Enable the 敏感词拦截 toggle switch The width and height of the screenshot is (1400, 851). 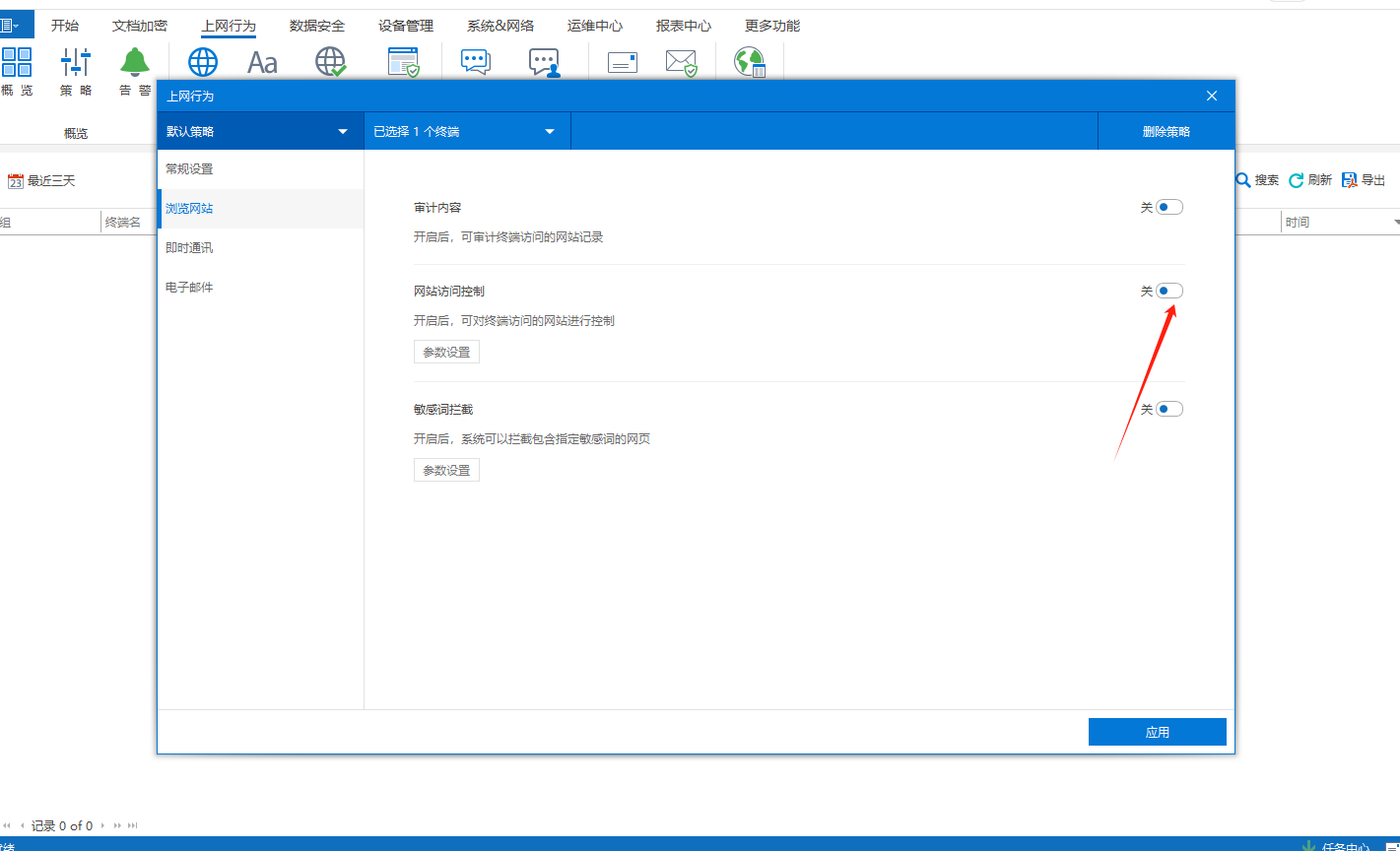coord(1168,410)
